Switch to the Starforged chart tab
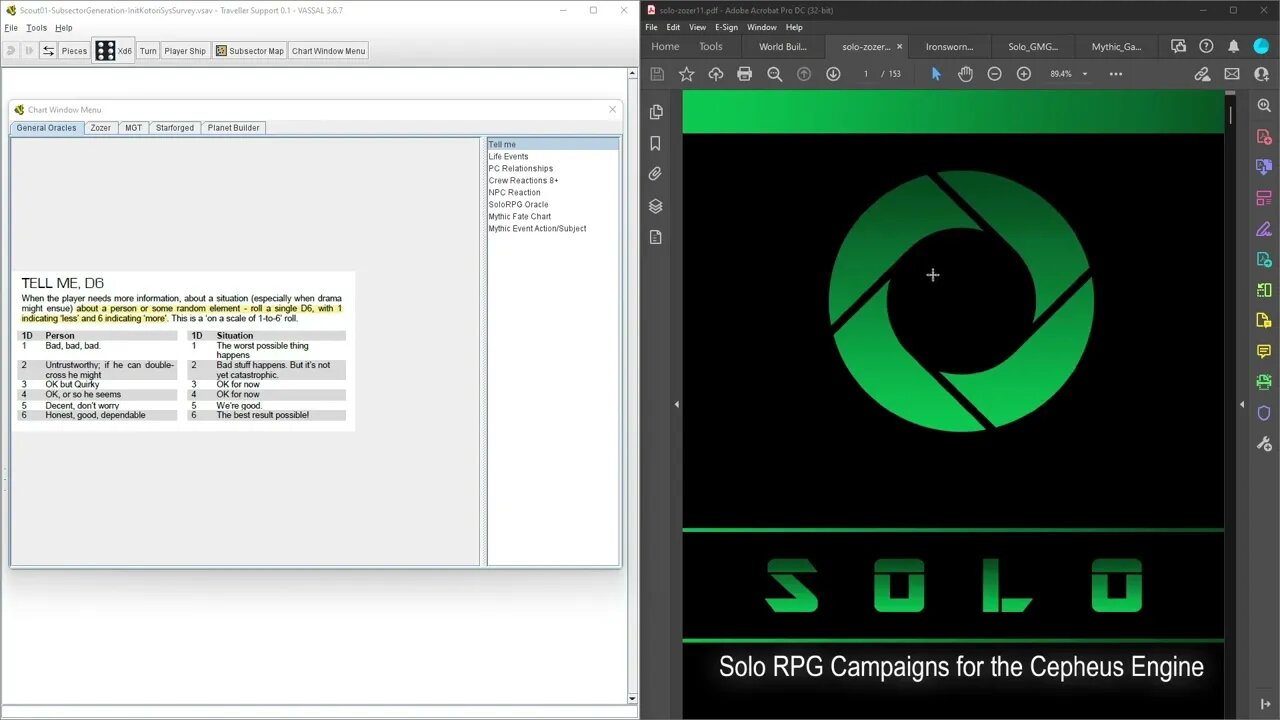The height and width of the screenshot is (720, 1280). coord(175,128)
